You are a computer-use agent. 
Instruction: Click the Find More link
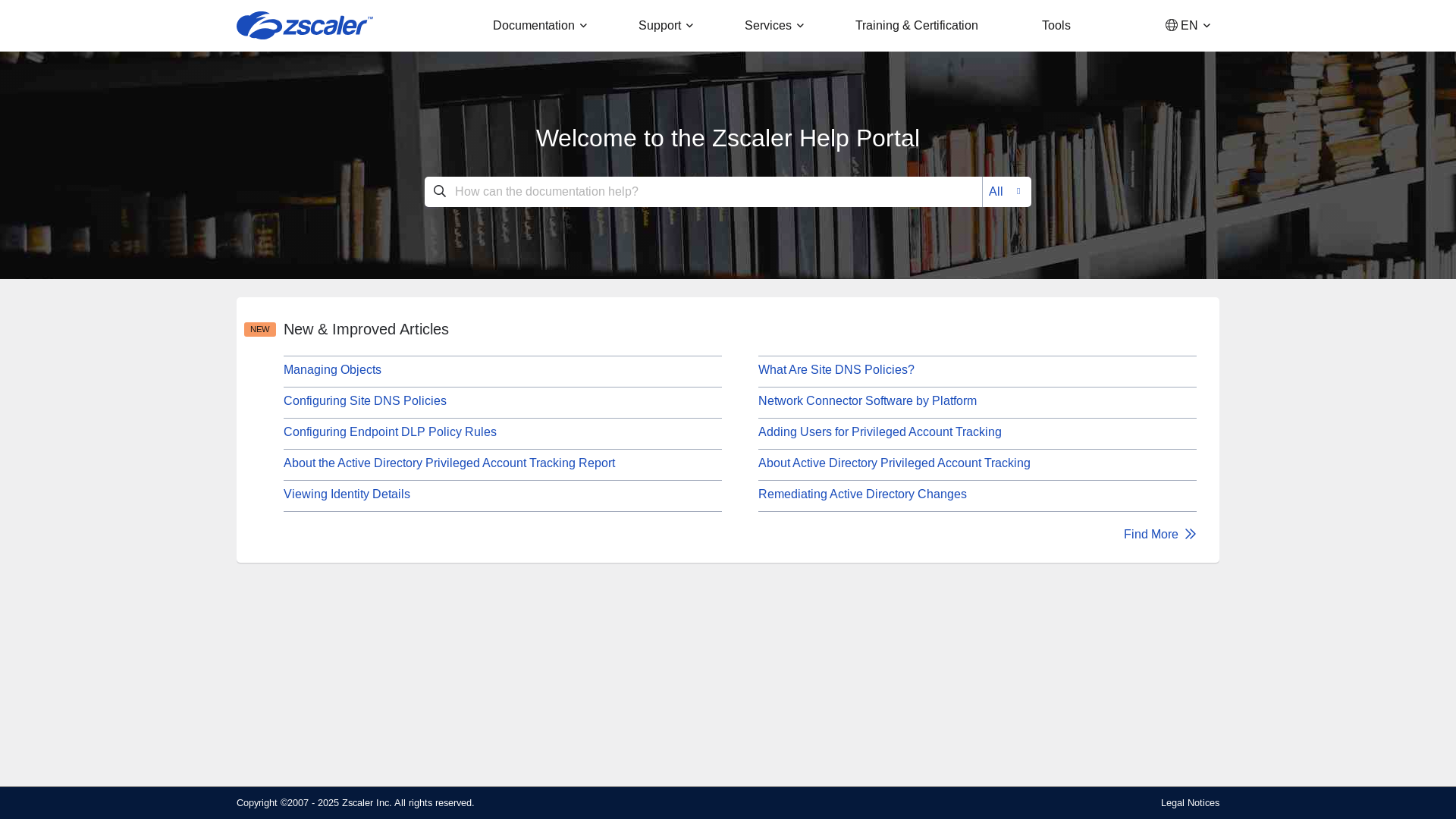tap(1159, 535)
